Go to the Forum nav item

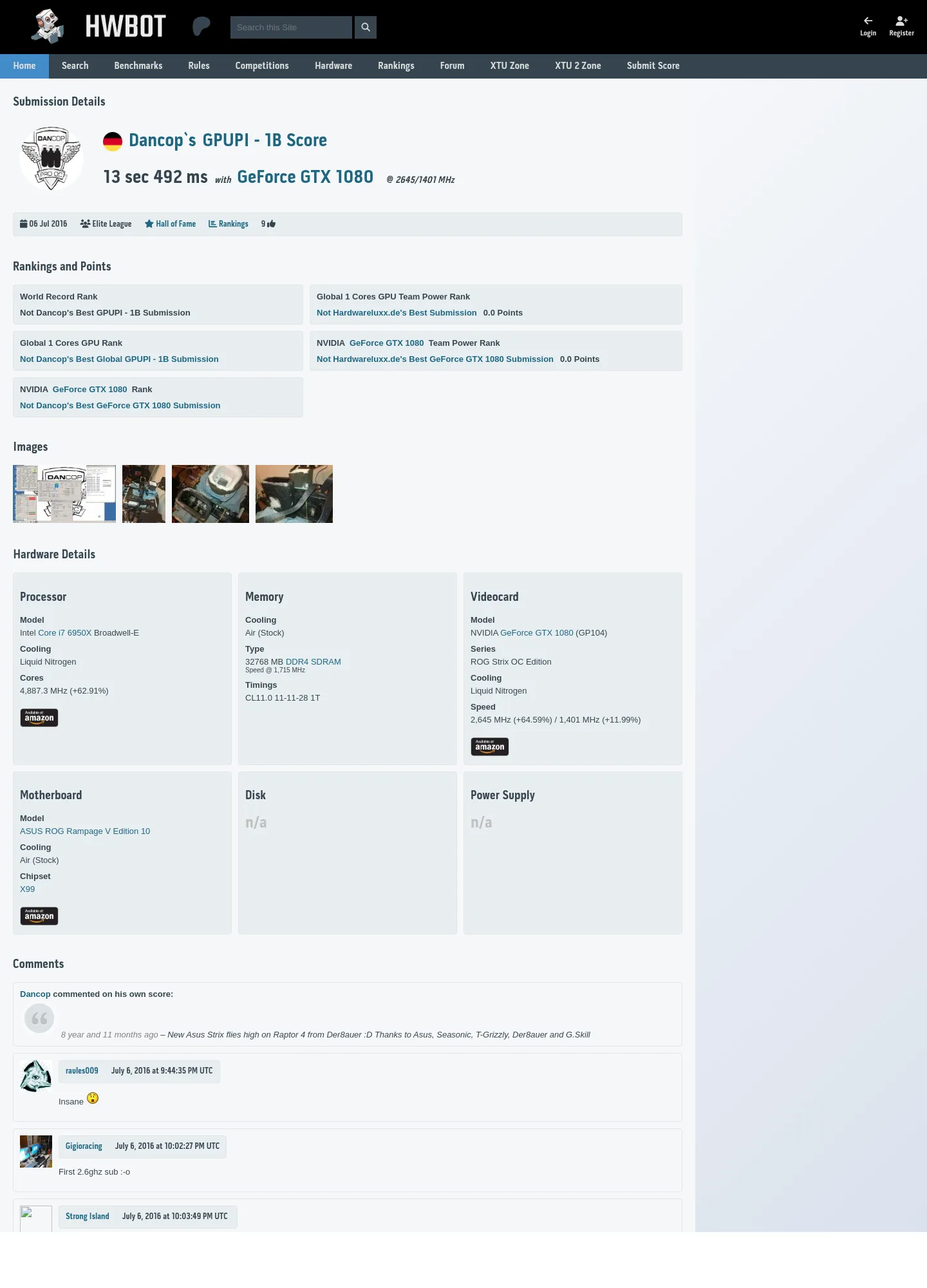(452, 66)
